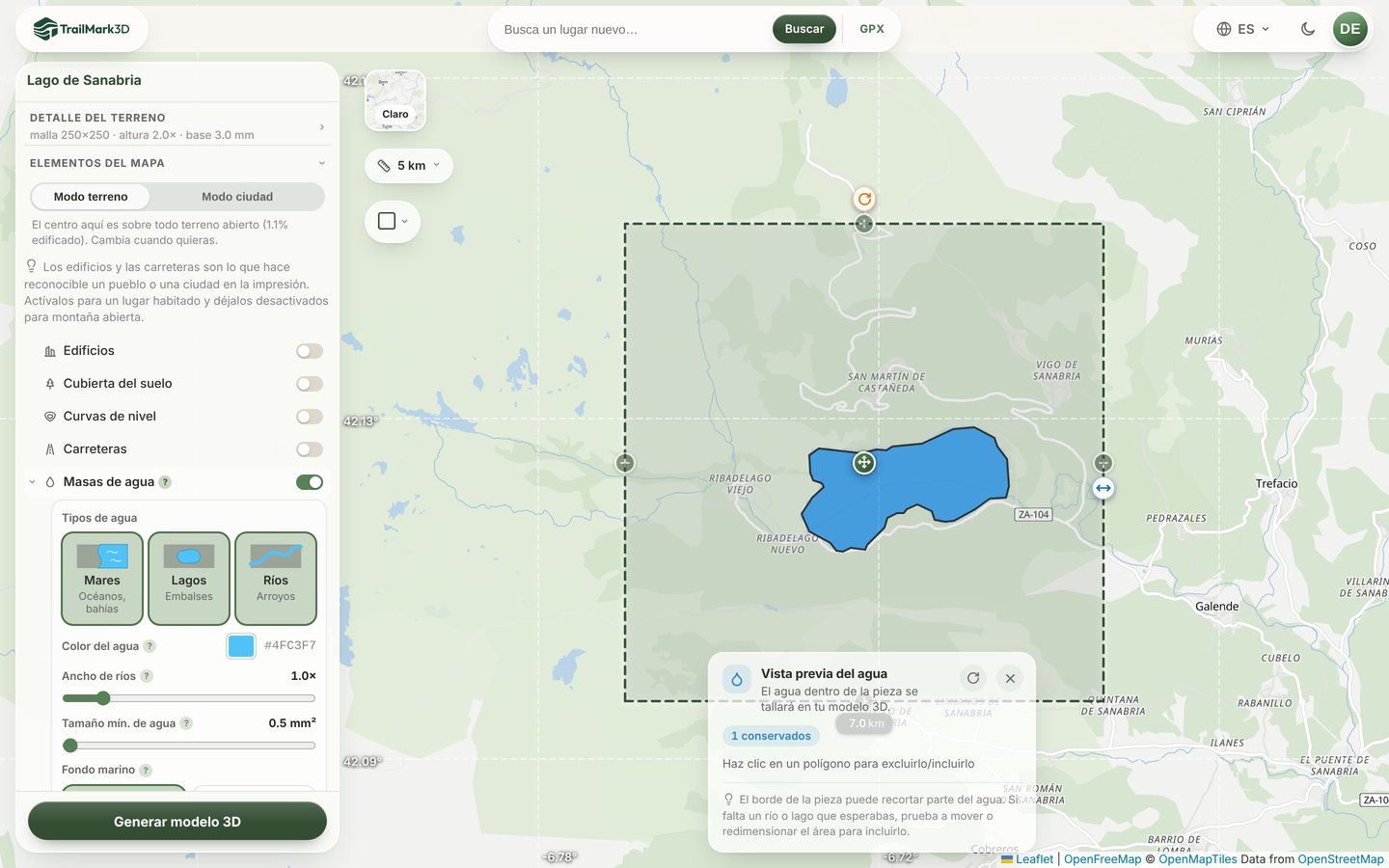Click the Ancho de ríos slider handle
The height and width of the screenshot is (868, 1389).
[x=103, y=698]
